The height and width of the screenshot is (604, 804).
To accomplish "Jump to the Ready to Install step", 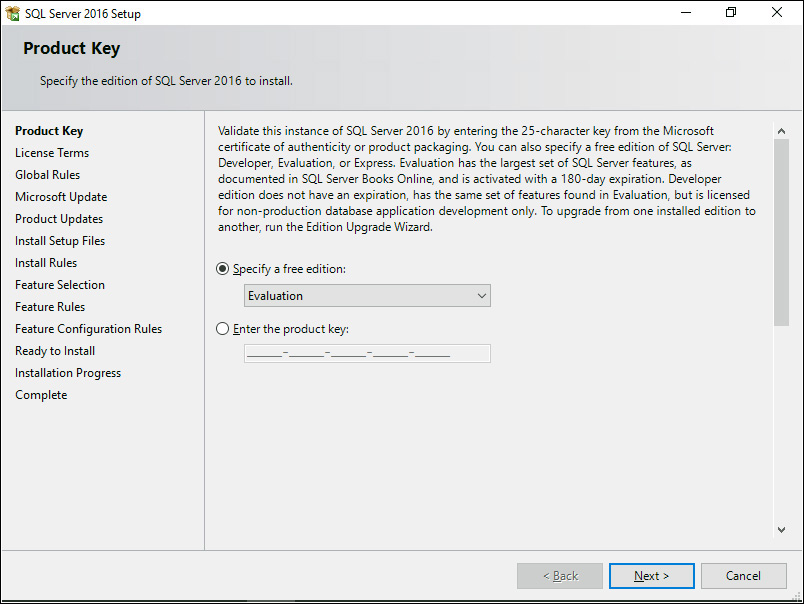I will click(55, 351).
